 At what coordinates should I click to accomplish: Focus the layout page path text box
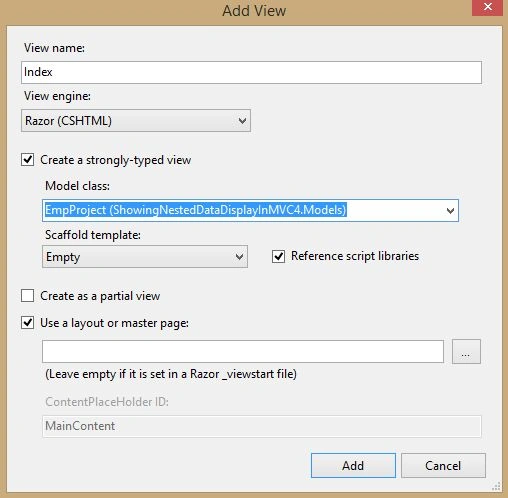[243, 351]
